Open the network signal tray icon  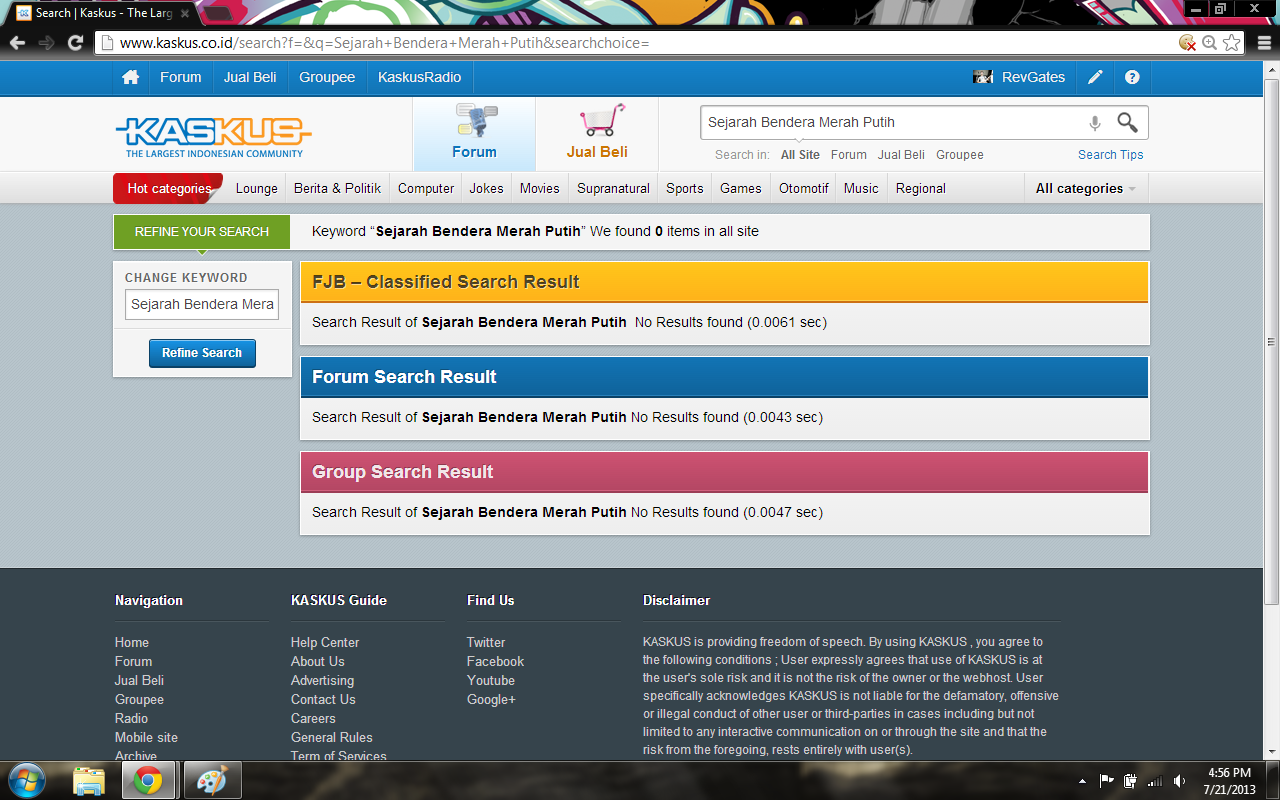click(1155, 780)
